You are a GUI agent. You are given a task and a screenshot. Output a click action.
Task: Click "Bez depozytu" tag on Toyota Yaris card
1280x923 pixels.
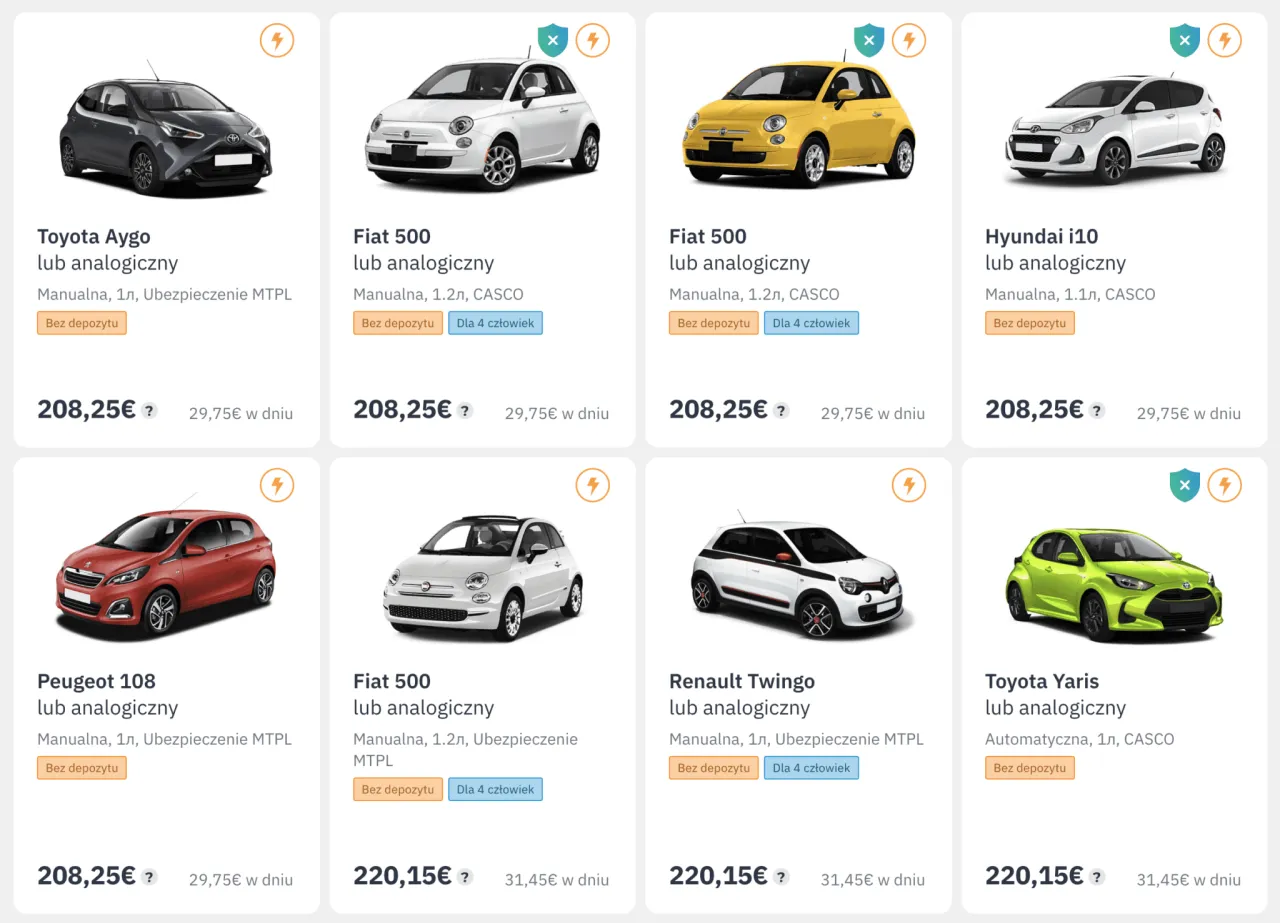point(1029,768)
